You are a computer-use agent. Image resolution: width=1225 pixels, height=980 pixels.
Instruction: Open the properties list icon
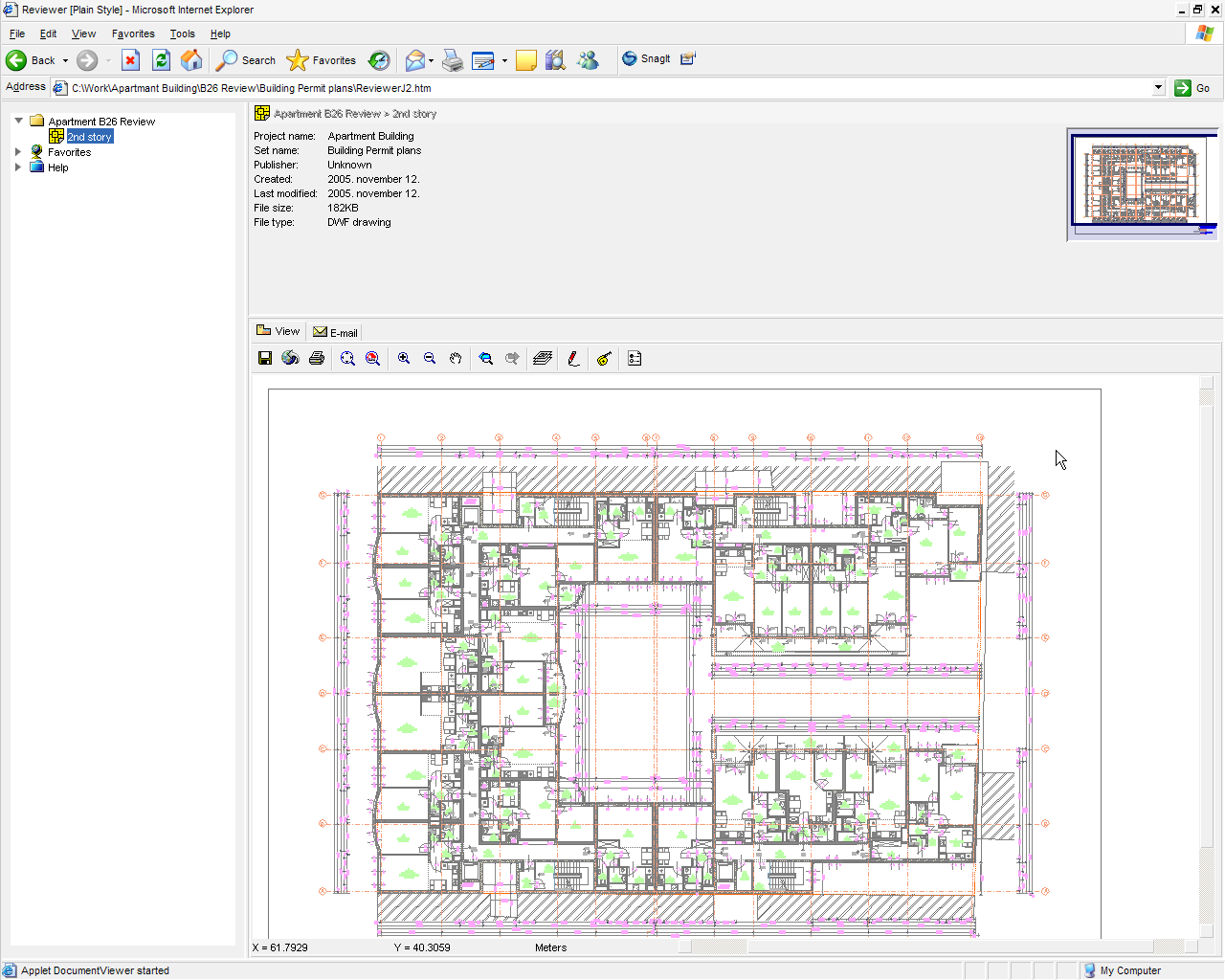click(x=635, y=358)
